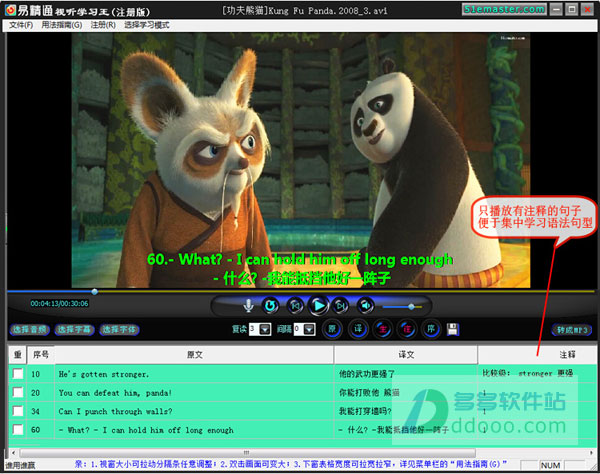The height and width of the screenshot is (474, 600).
Task: Skip to the next sentence
Action: coord(340,306)
